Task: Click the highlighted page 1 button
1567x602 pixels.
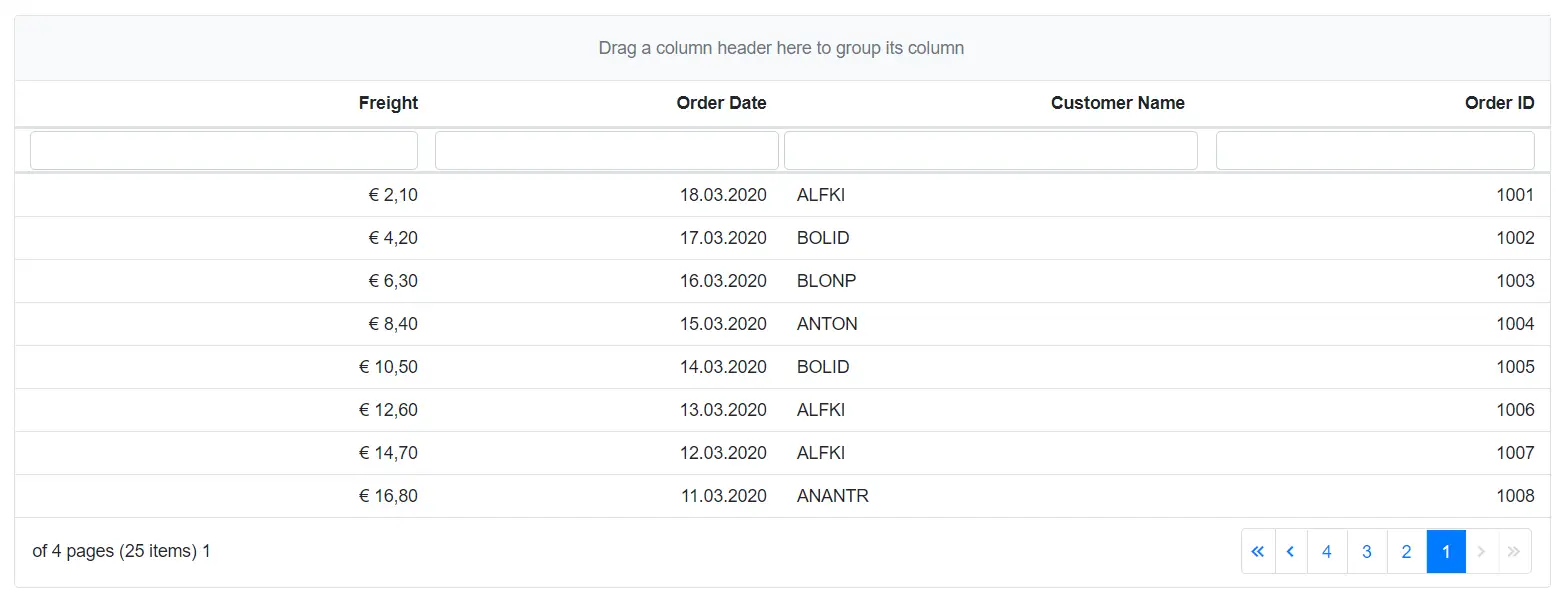Action: coord(1445,551)
